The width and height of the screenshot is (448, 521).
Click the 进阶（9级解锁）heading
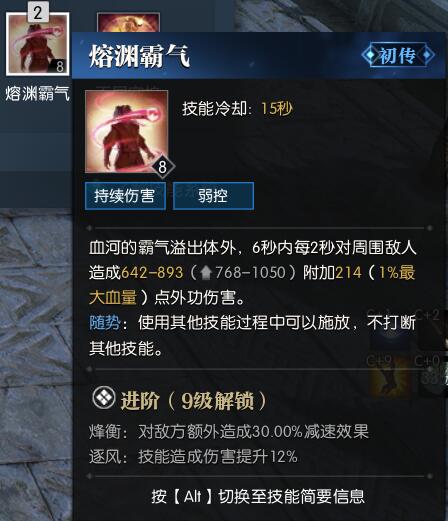(x=193, y=400)
